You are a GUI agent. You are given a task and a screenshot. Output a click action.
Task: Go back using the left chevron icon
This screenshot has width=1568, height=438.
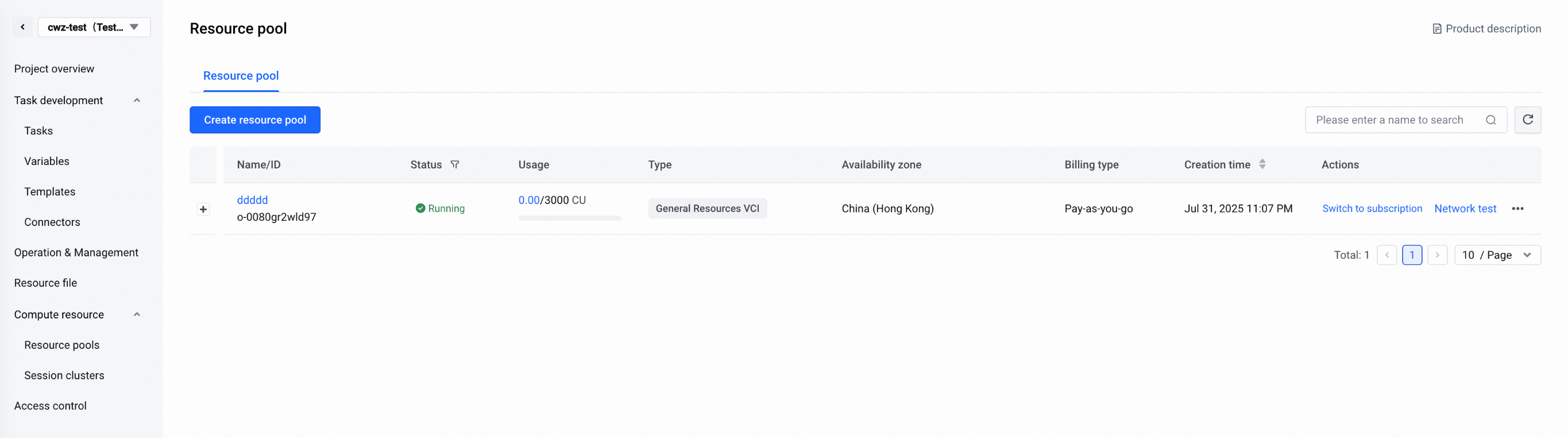(x=22, y=28)
